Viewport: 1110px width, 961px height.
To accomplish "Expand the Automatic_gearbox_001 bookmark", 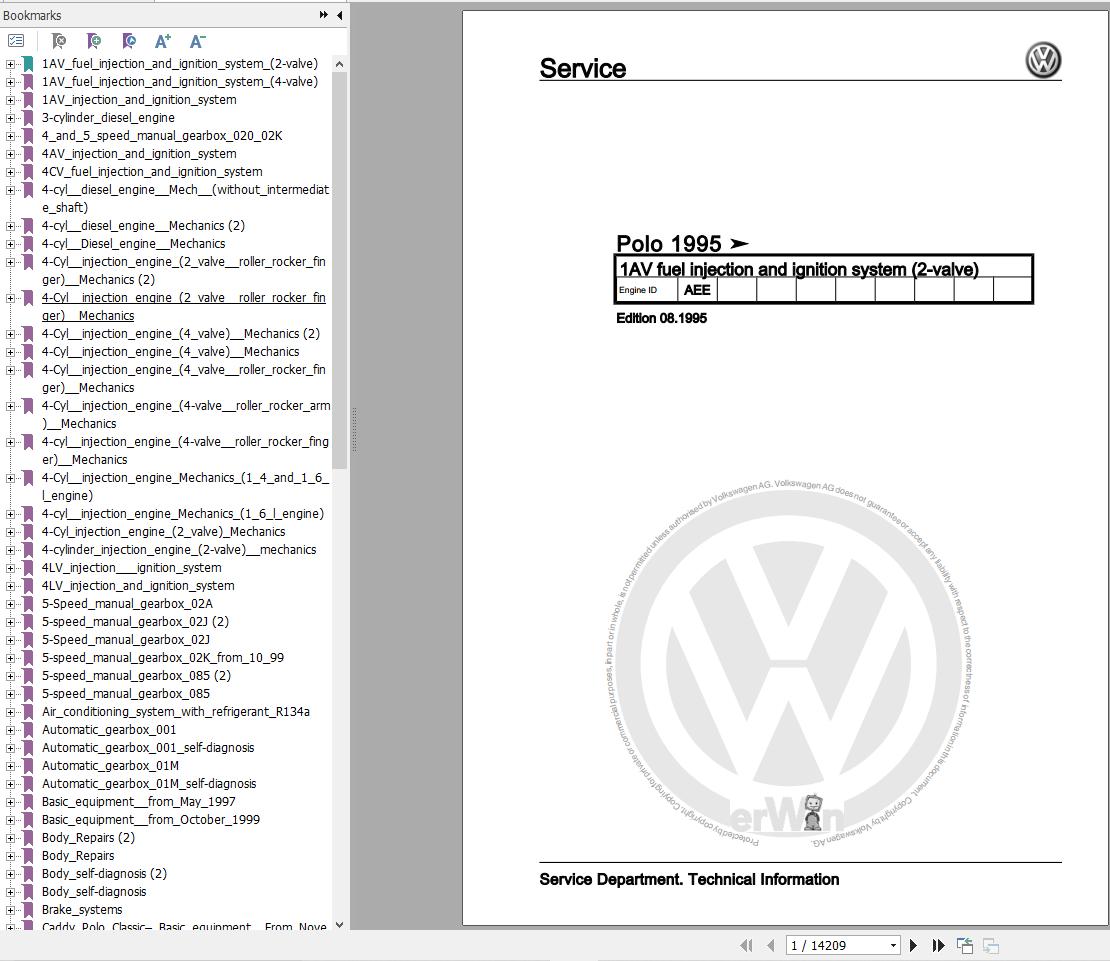I will pos(11,730).
